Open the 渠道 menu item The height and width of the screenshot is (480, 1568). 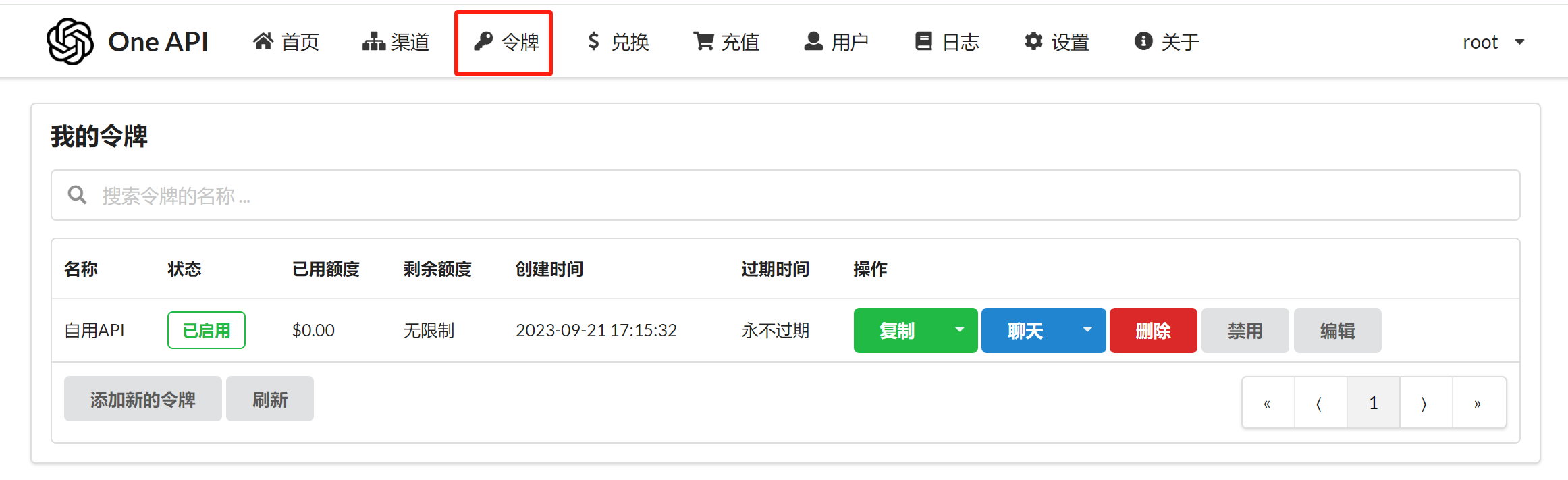pyautogui.click(x=396, y=42)
